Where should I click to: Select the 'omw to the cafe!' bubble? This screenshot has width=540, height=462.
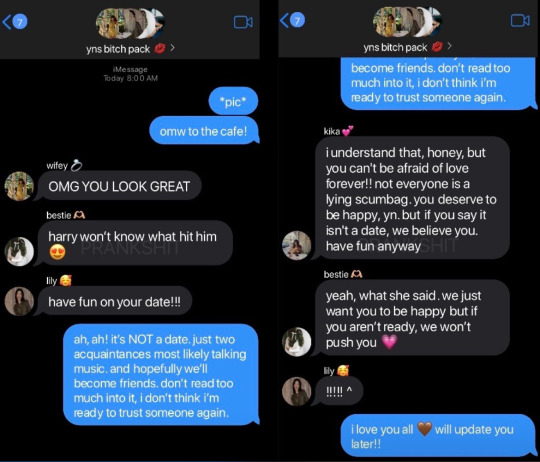coord(204,130)
